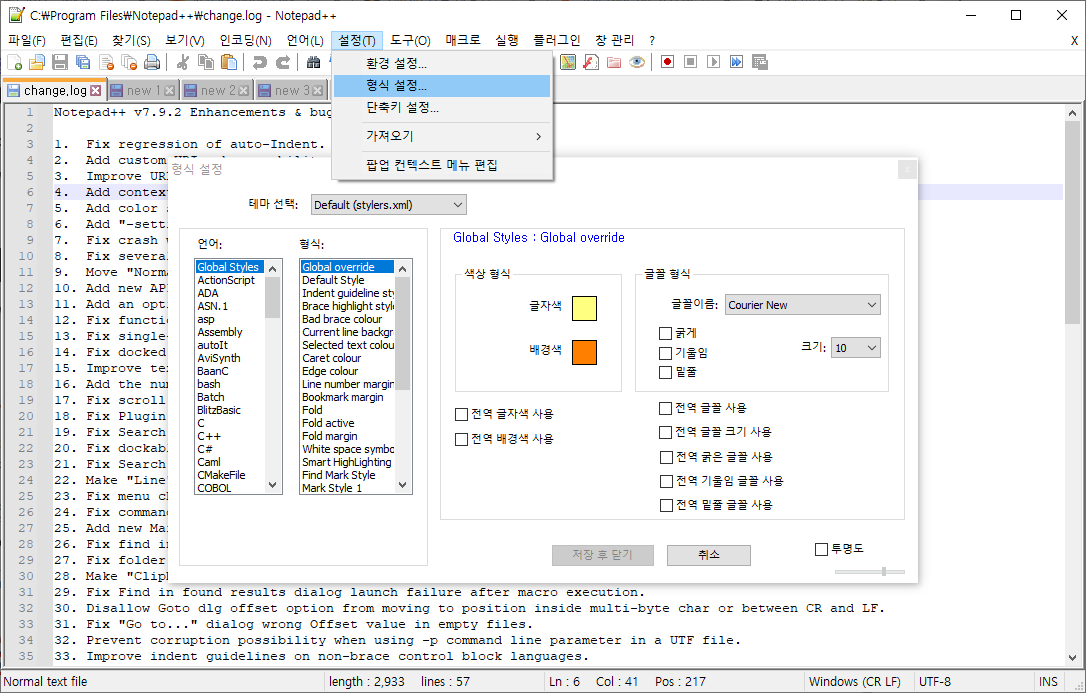Viewport: 1086px width, 693px height.
Task: Click the Save recorded macro icon
Action: 760,62
